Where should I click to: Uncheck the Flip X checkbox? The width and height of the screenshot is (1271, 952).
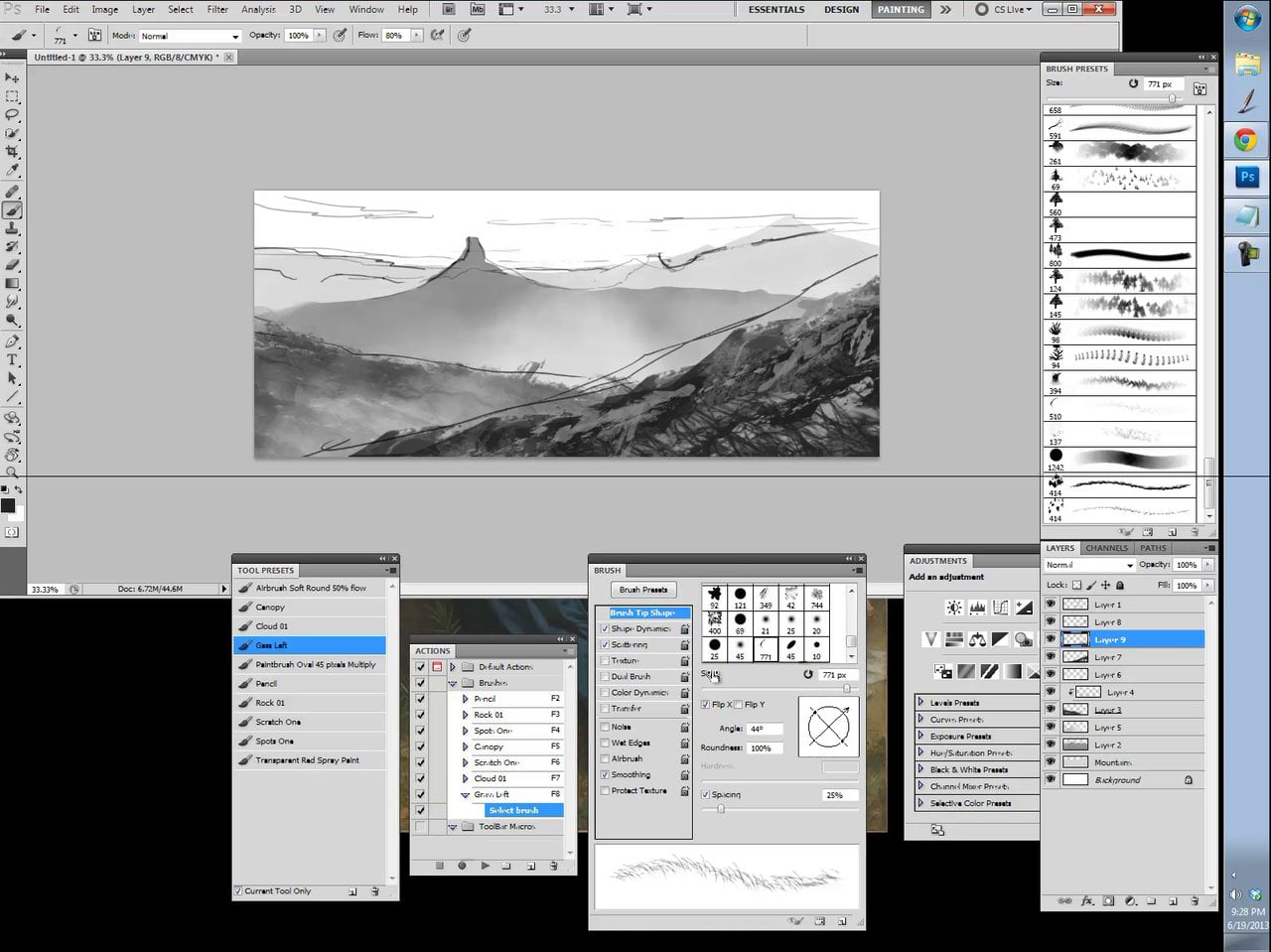[705, 705]
